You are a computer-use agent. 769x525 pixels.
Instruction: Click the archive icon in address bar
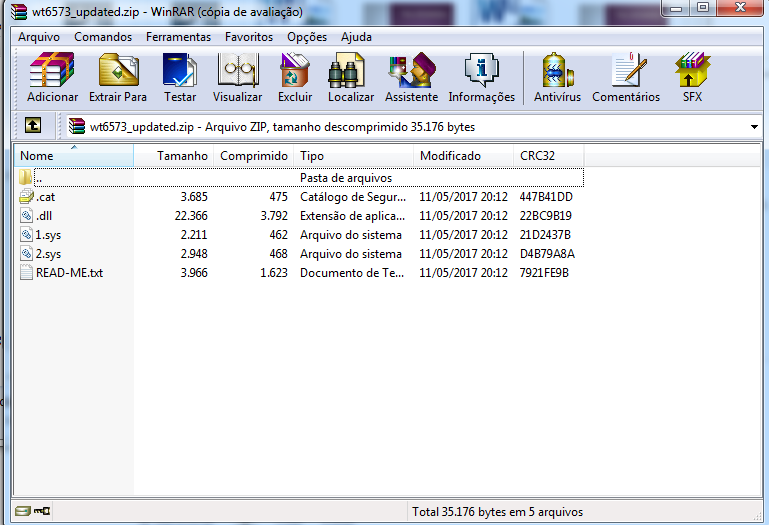(77, 126)
